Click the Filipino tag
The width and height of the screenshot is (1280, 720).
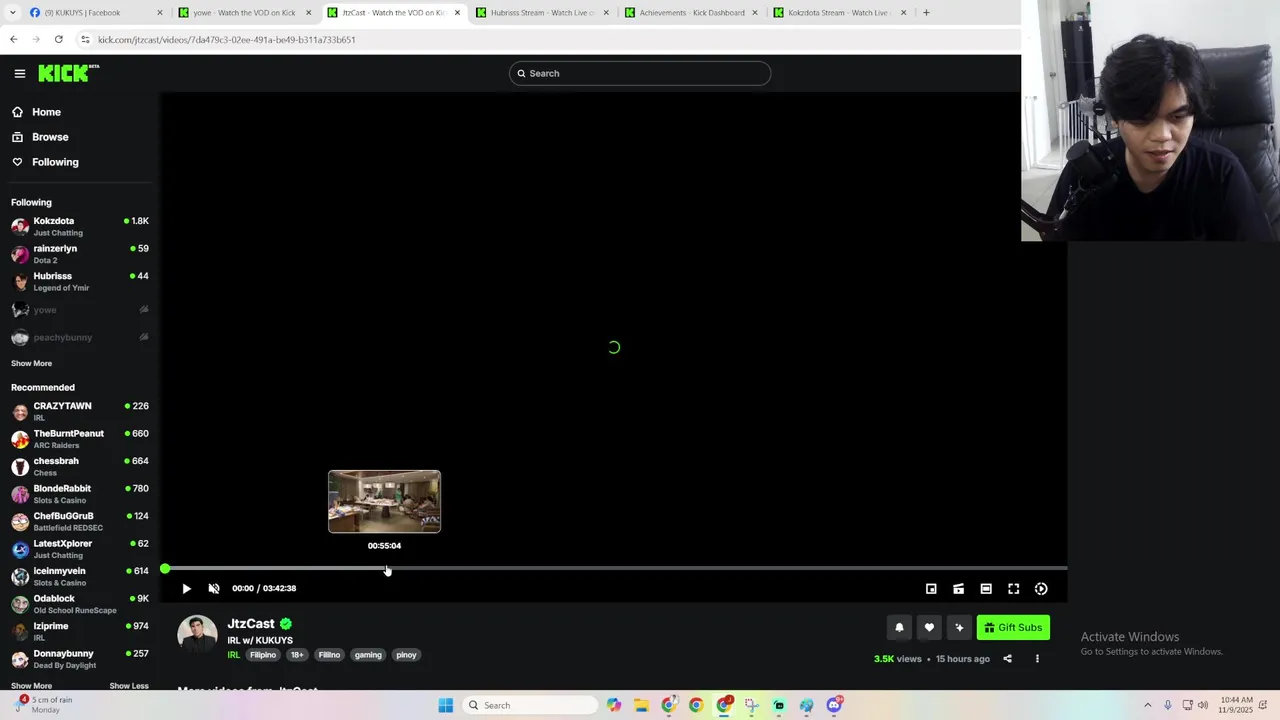(263, 655)
